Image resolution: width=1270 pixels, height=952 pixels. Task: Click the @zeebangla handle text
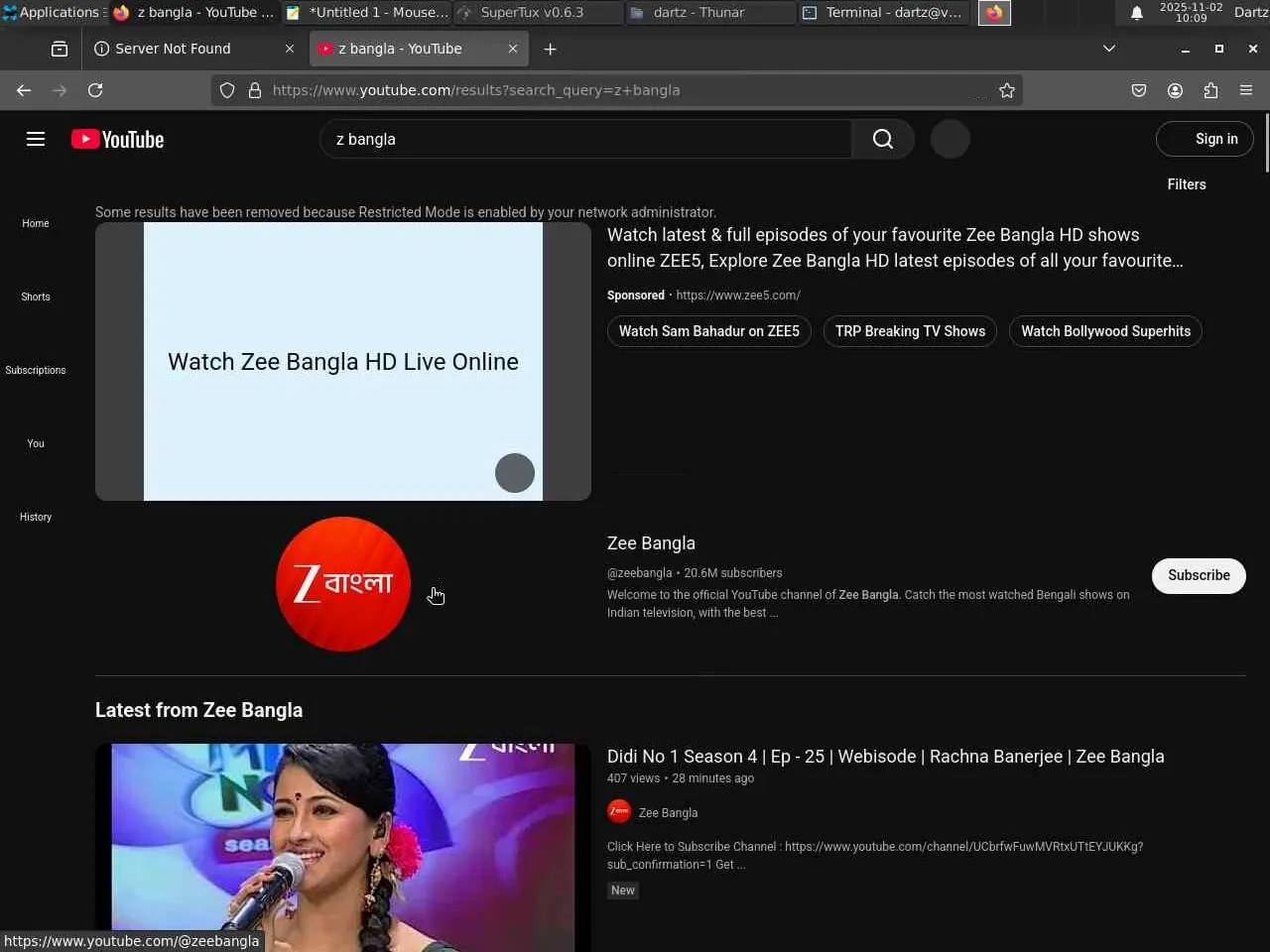(639, 573)
